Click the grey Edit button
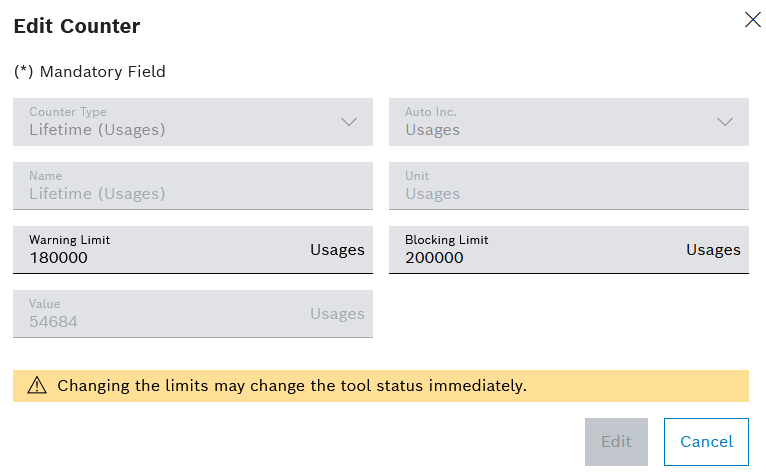The image size is (766, 476). [x=617, y=442]
